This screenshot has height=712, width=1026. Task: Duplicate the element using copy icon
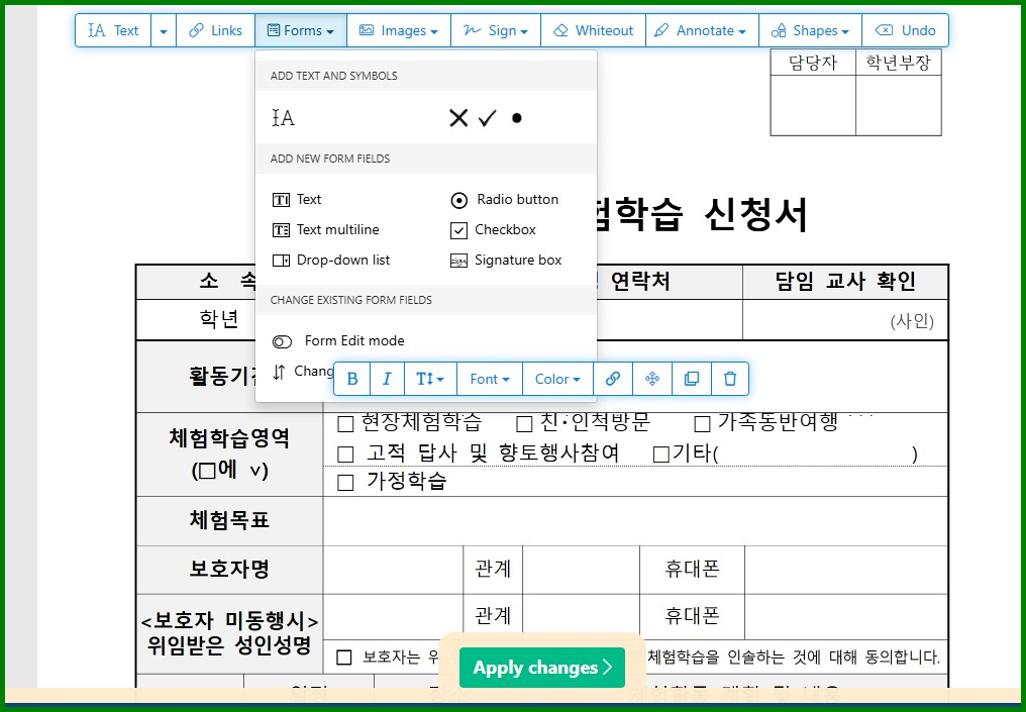click(691, 378)
